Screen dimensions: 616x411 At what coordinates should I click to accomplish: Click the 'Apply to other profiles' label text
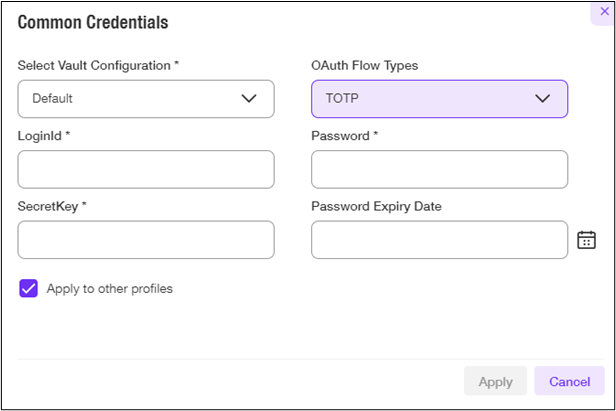110,289
